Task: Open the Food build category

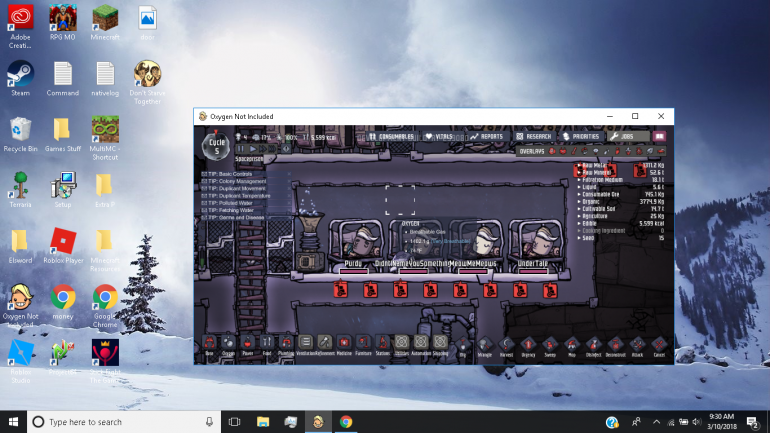Action: (267, 344)
